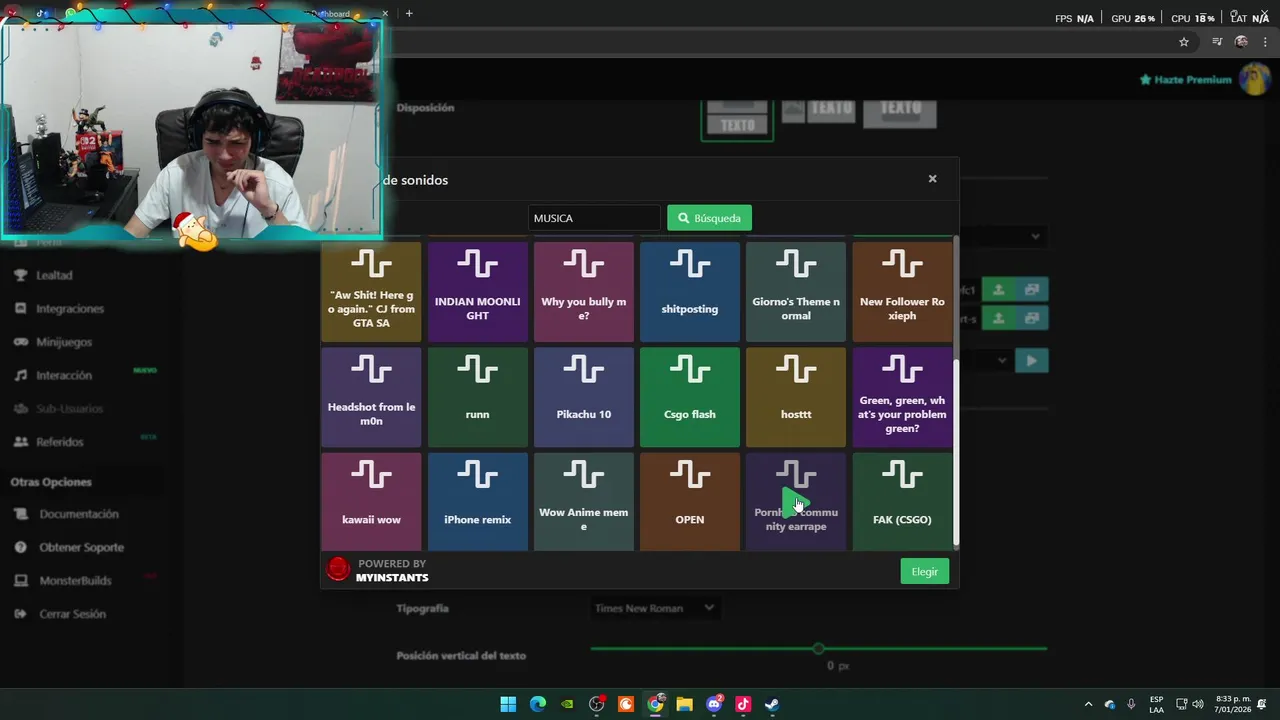Click the MUSICA search field

click(595, 218)
